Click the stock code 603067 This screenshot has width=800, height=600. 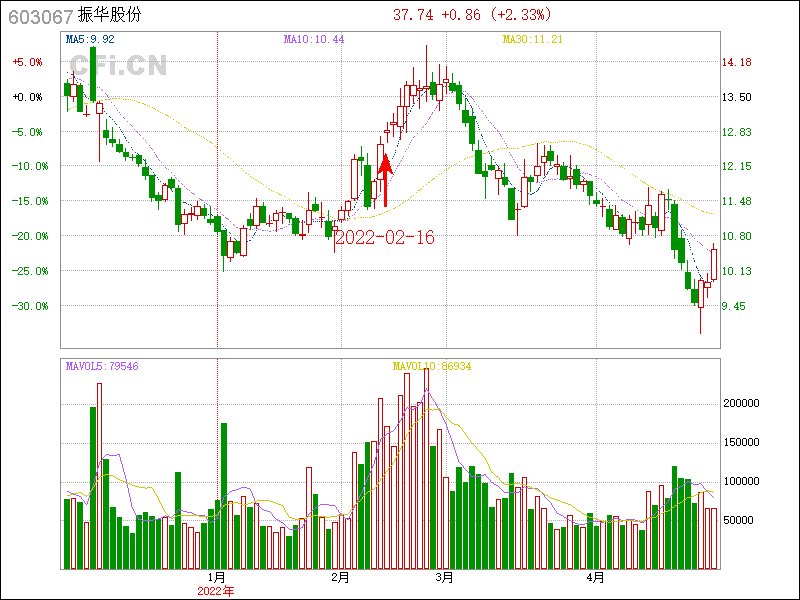coord(41,17)
